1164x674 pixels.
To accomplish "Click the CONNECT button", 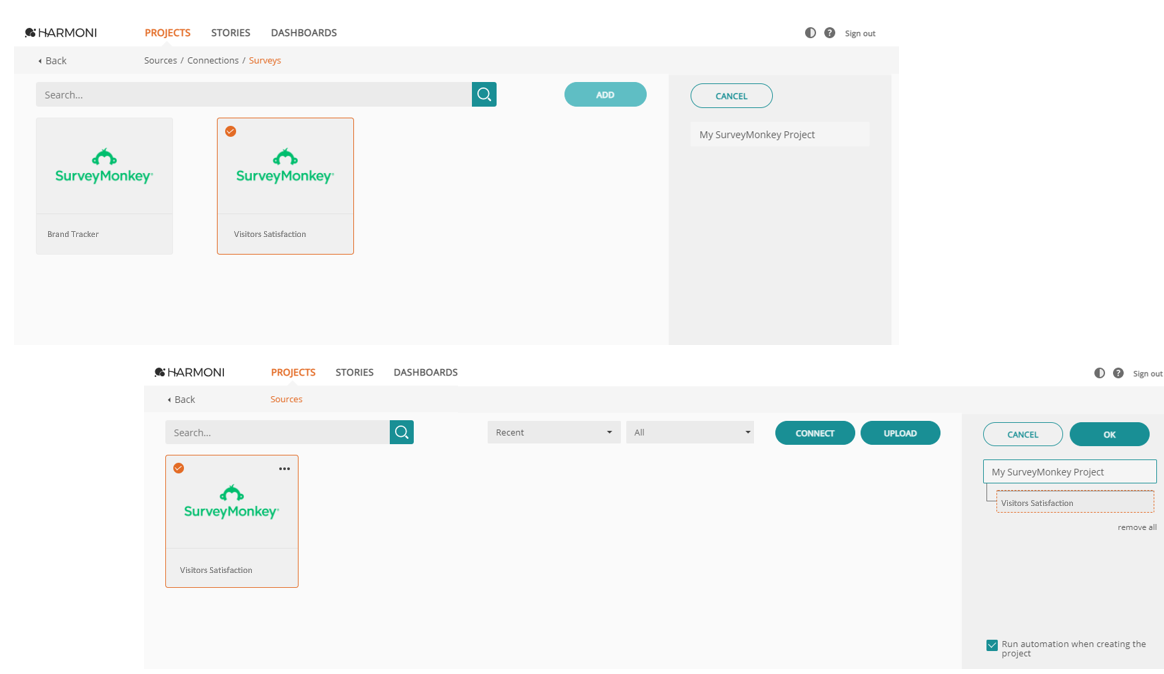I will tap(815, 433).
